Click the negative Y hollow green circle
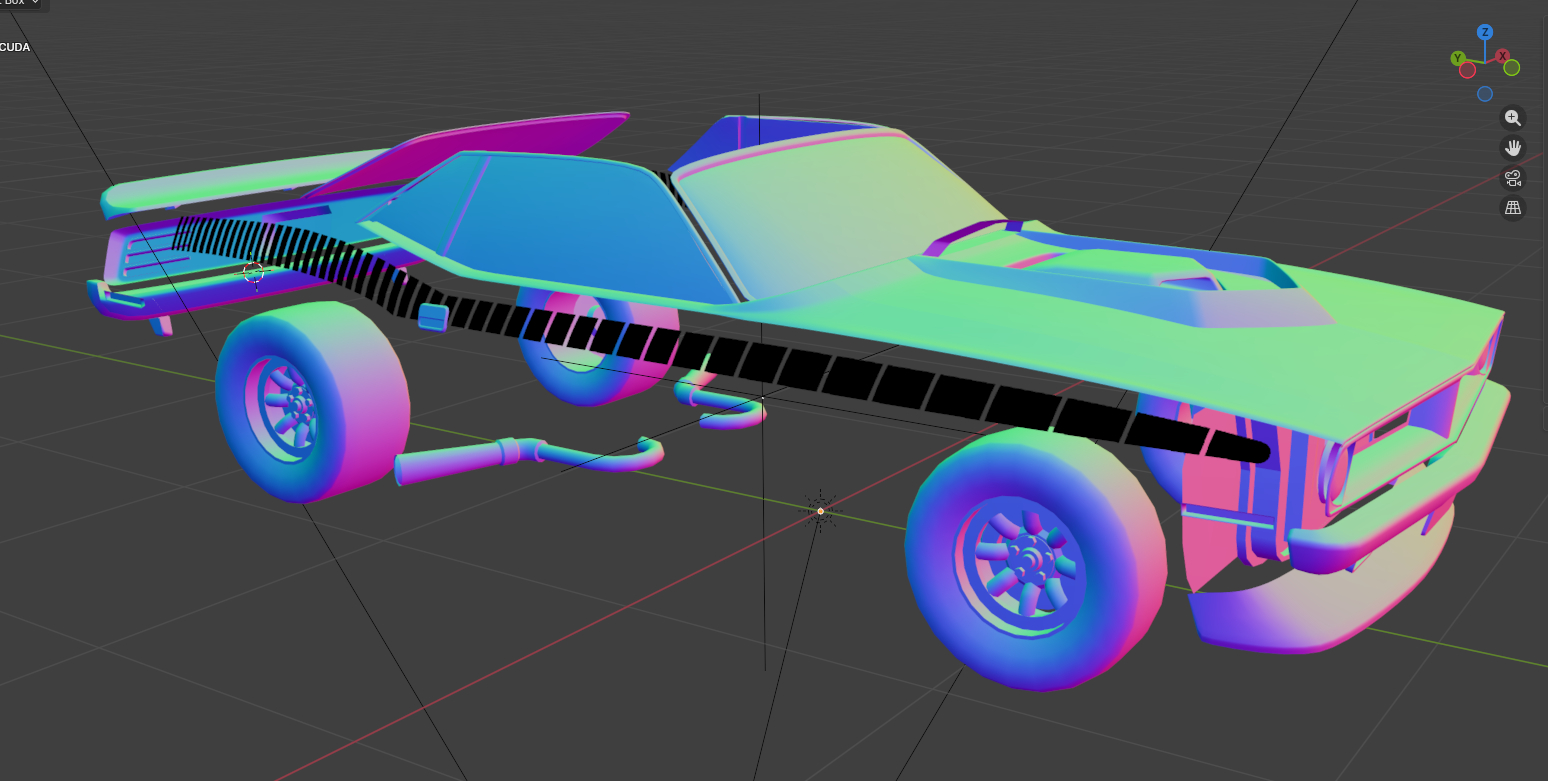 1511,68
